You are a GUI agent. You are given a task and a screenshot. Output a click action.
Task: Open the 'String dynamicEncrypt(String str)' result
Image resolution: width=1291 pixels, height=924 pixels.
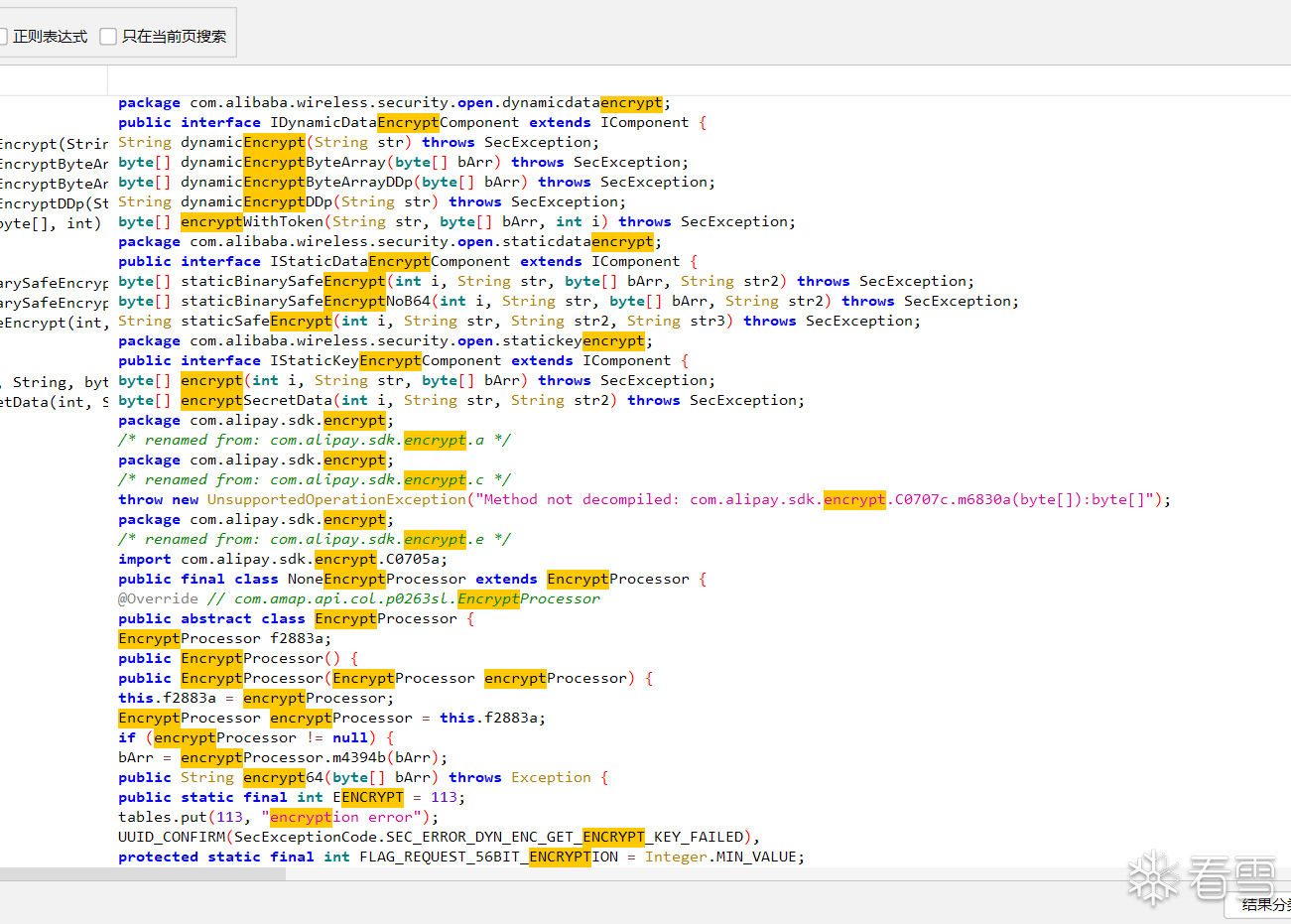click(358, 143)
